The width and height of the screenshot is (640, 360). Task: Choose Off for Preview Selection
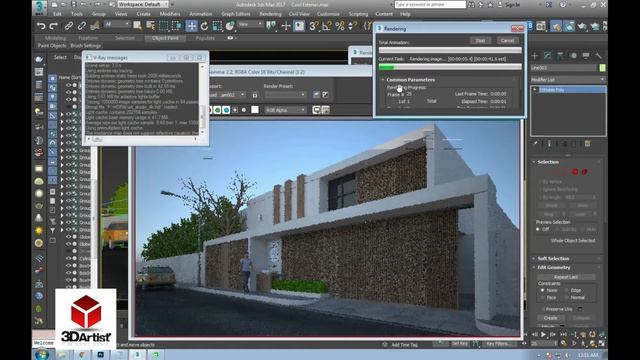[538, 229]
